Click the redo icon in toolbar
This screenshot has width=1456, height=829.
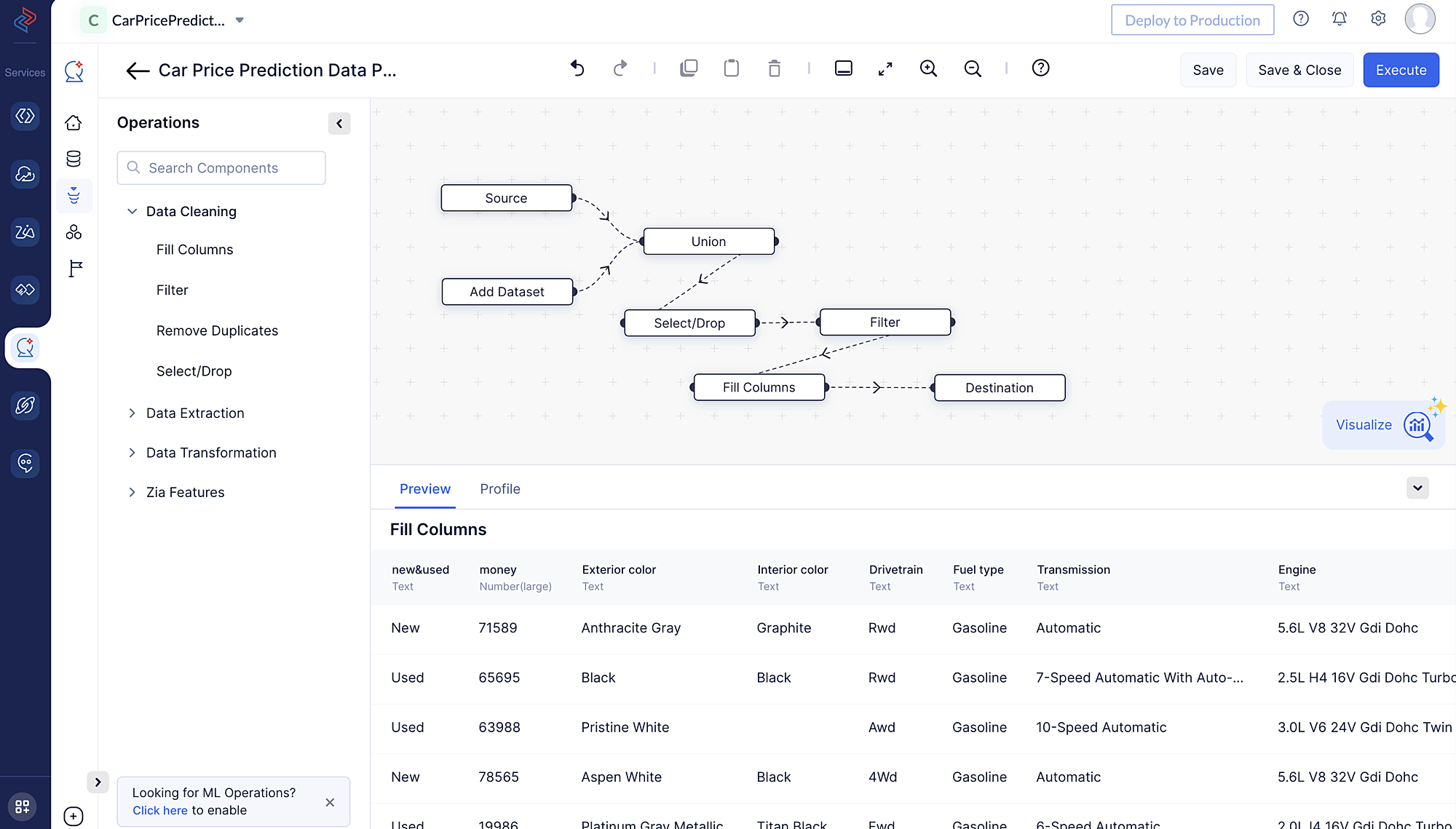coord(619,68)
